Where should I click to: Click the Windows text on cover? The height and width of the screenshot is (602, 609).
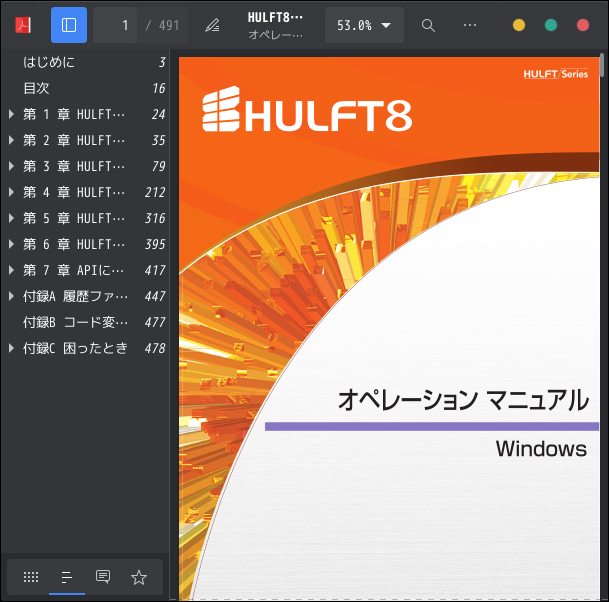tap(541, 449)
